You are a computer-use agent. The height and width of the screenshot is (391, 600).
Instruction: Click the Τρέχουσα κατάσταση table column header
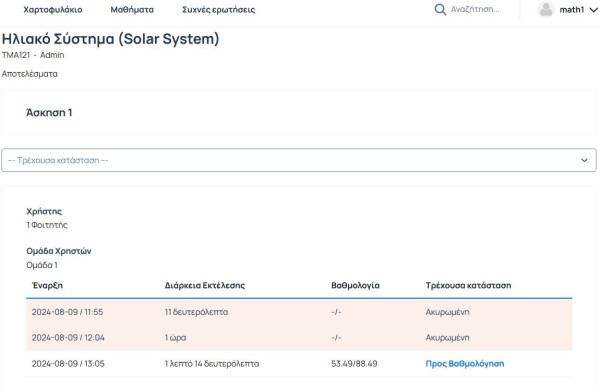pyautogui.click(x=468, y=285)
